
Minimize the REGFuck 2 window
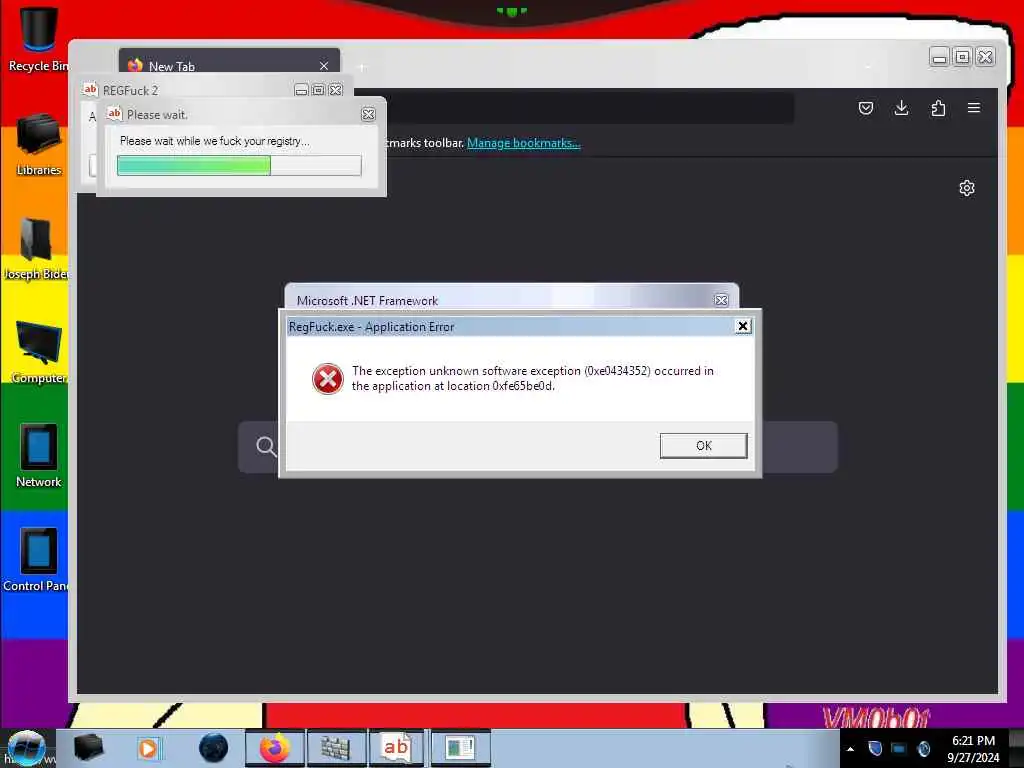(x=301, y=90)
